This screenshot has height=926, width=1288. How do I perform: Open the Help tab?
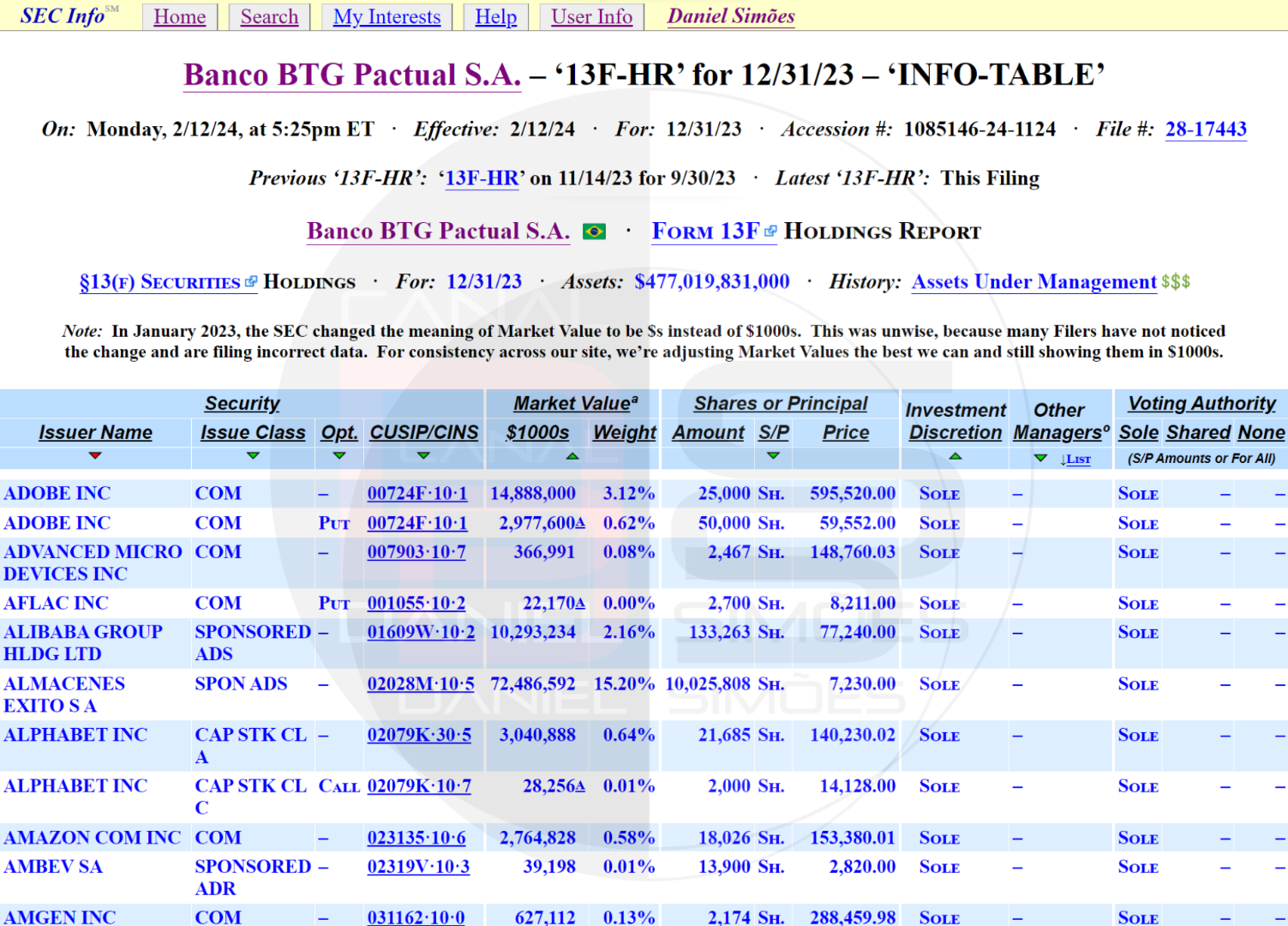[496, 16]
